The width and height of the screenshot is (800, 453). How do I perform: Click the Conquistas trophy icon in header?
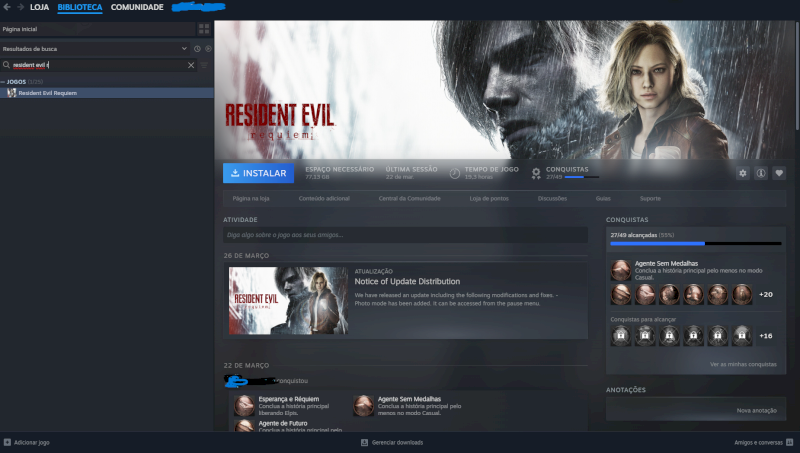pyautogui.click(x=536, y=173)
